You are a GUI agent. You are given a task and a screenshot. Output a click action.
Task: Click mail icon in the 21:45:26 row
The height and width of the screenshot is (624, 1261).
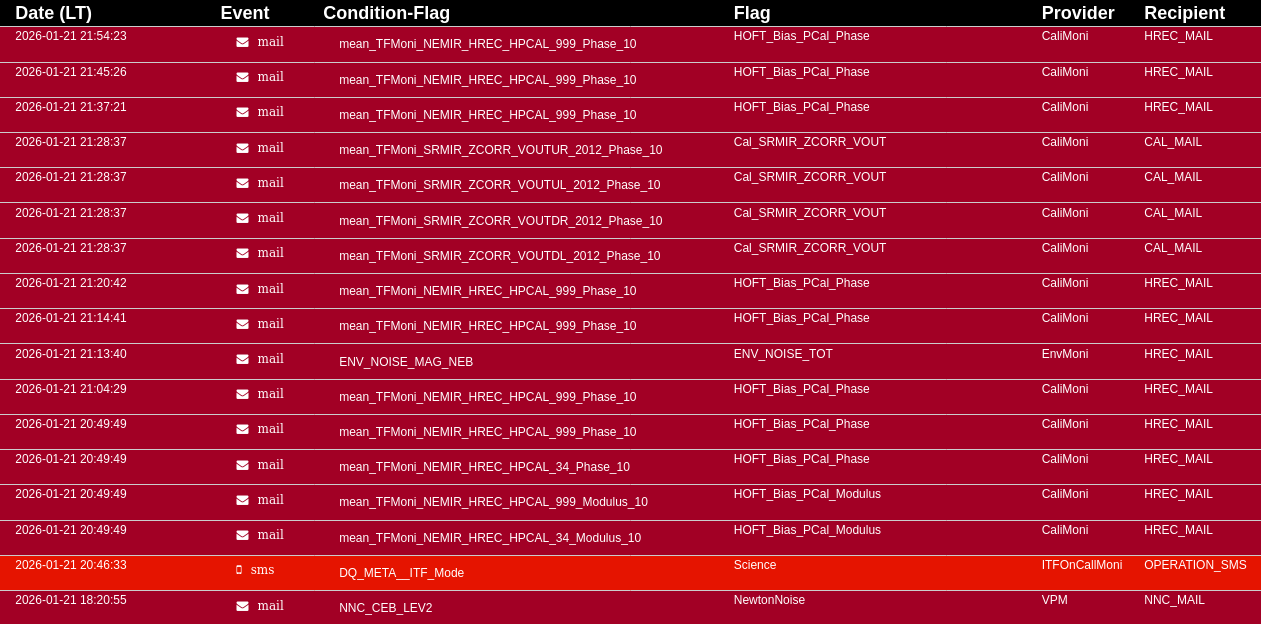pos(242,77)
